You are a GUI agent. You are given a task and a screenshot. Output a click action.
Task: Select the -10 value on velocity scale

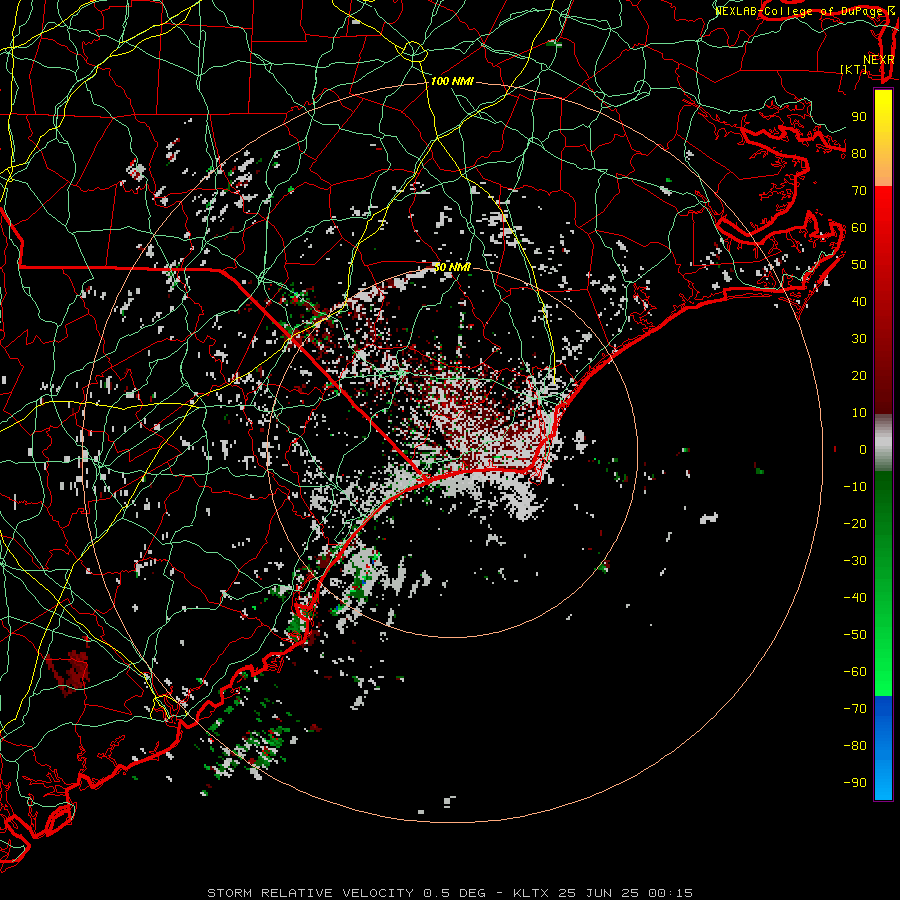click(x=855, y=487)
